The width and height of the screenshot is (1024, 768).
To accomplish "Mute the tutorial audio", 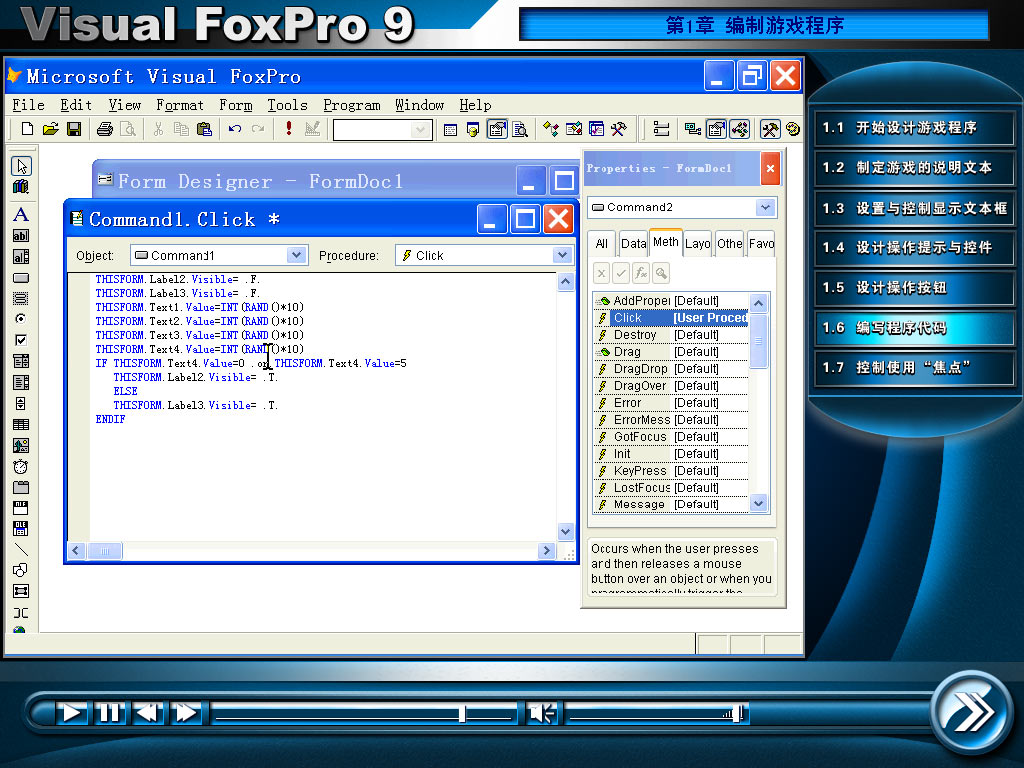I will [542, 712].
